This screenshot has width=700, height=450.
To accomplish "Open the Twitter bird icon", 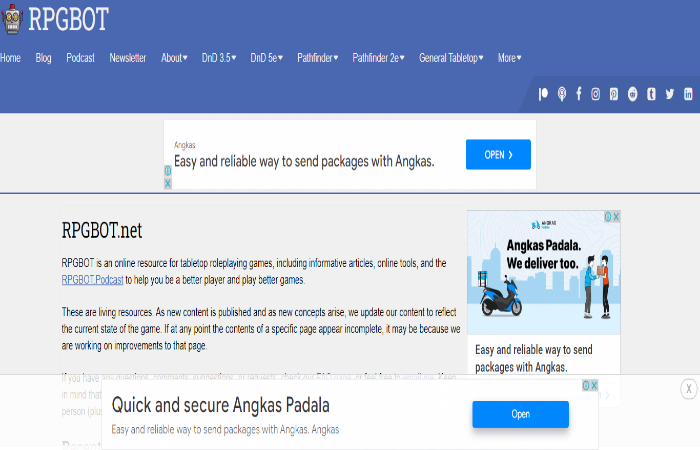I will coord(670,94).
